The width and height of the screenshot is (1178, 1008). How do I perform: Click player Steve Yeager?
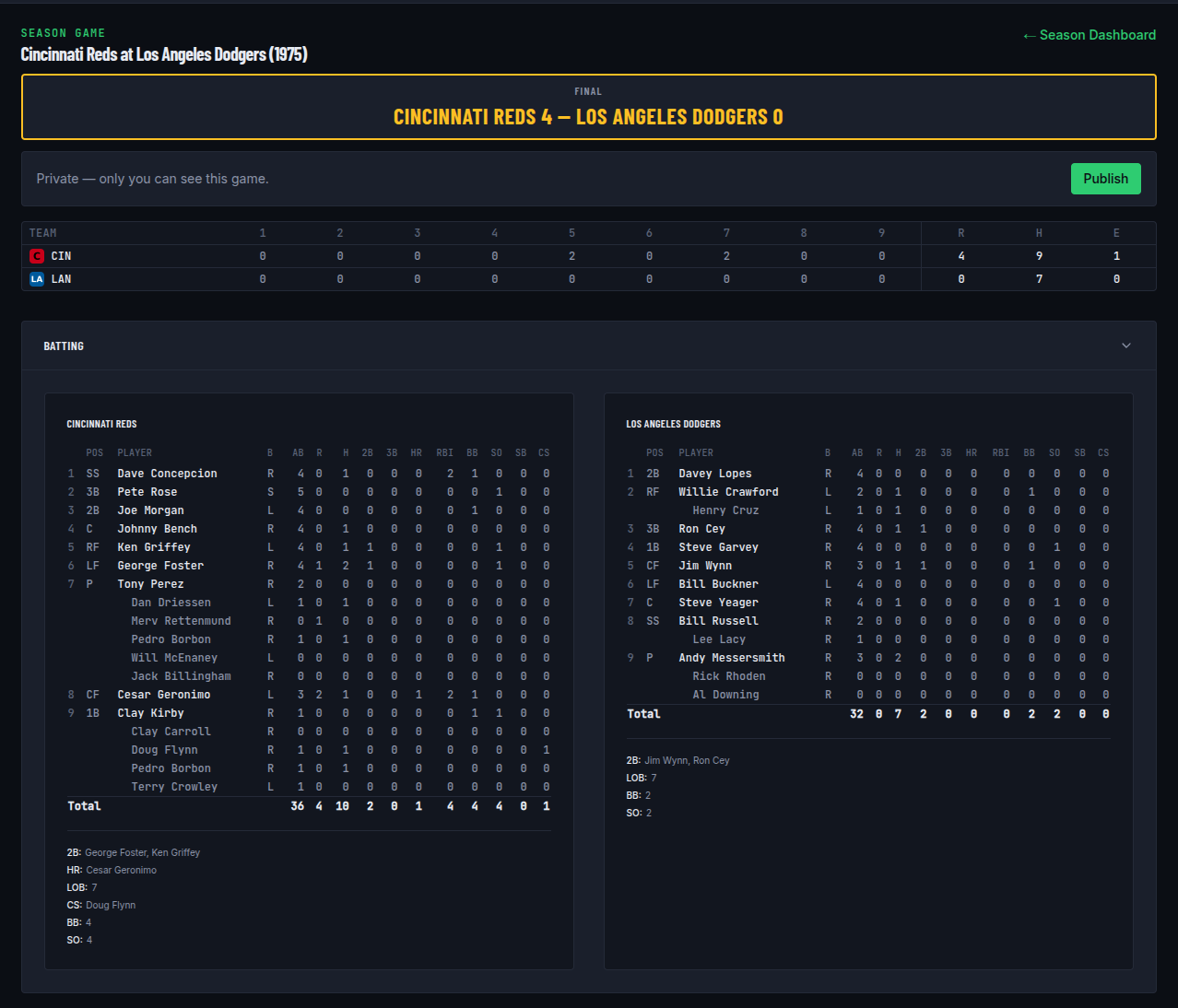pos(718,603)
